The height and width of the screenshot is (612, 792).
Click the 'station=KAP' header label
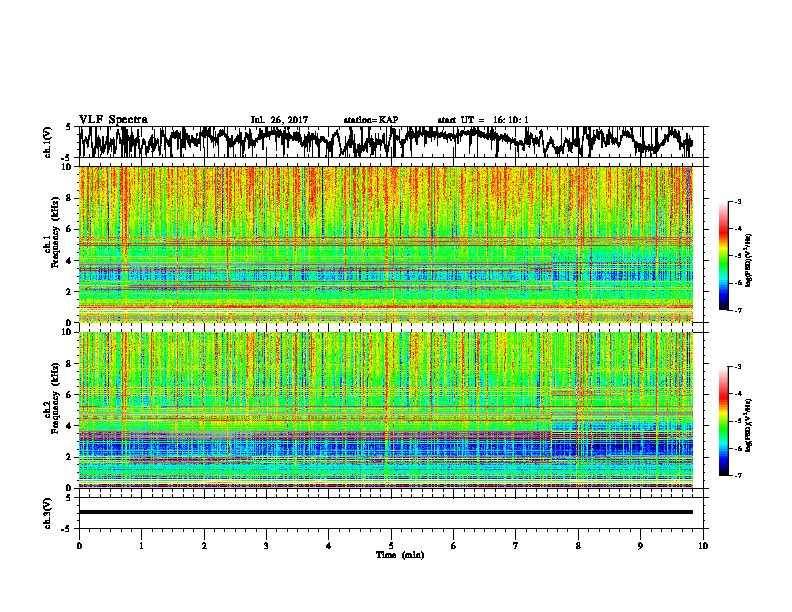click(371, 120)
